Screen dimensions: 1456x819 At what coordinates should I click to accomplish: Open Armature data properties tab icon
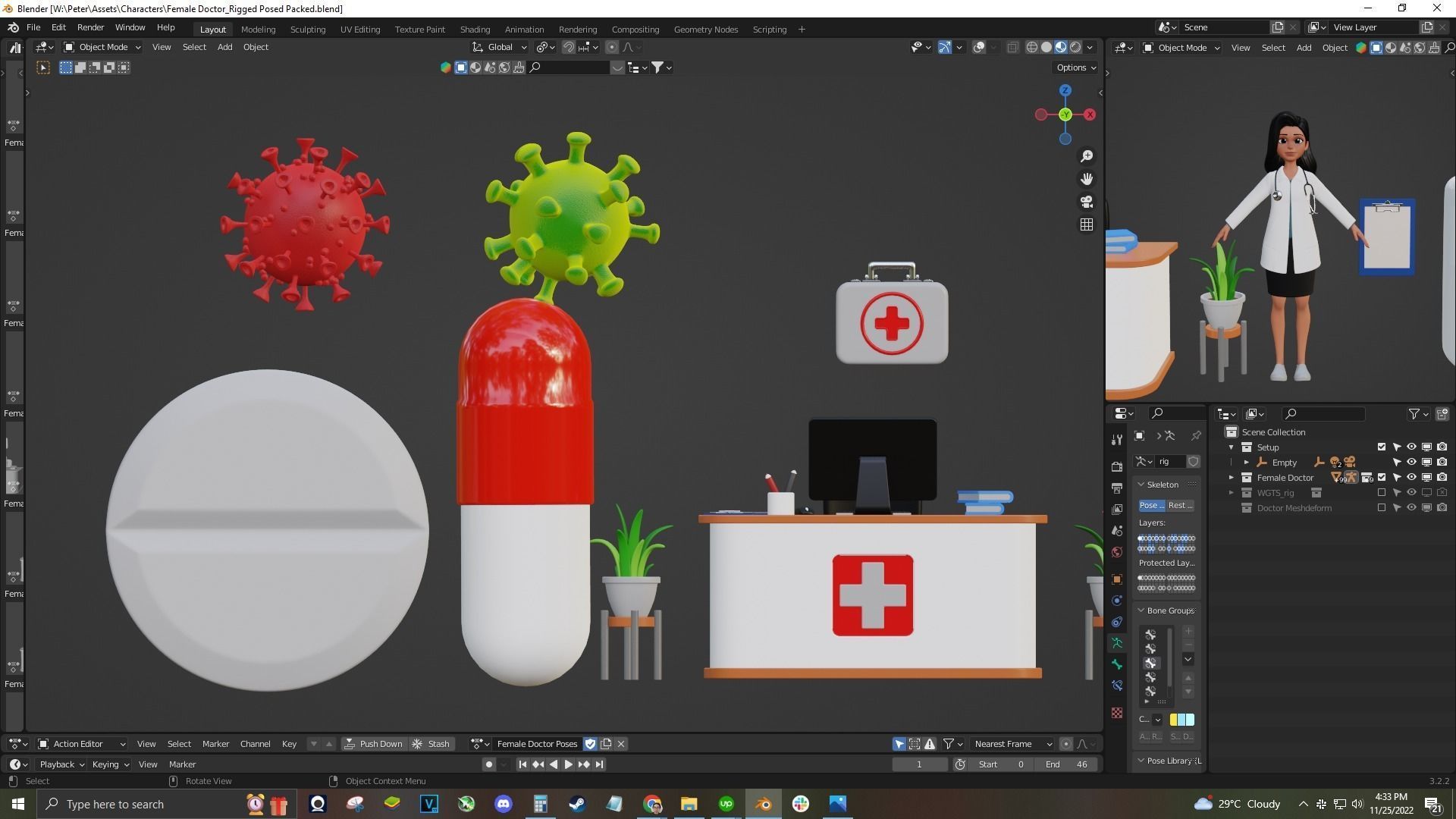tap(1117, 643)
